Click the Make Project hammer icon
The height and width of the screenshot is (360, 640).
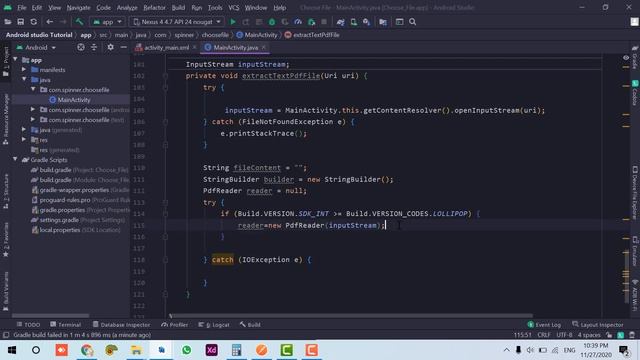(x=79, y=22)
